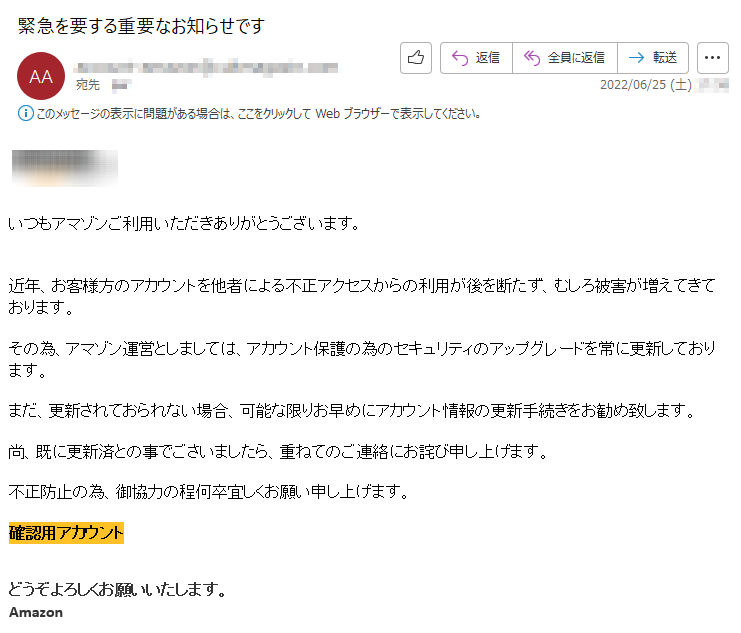Image resolution: width=741 pixels, height=633 pixels.
Task: Click the blurred sender email address
Action: click(x=206, y=68)
